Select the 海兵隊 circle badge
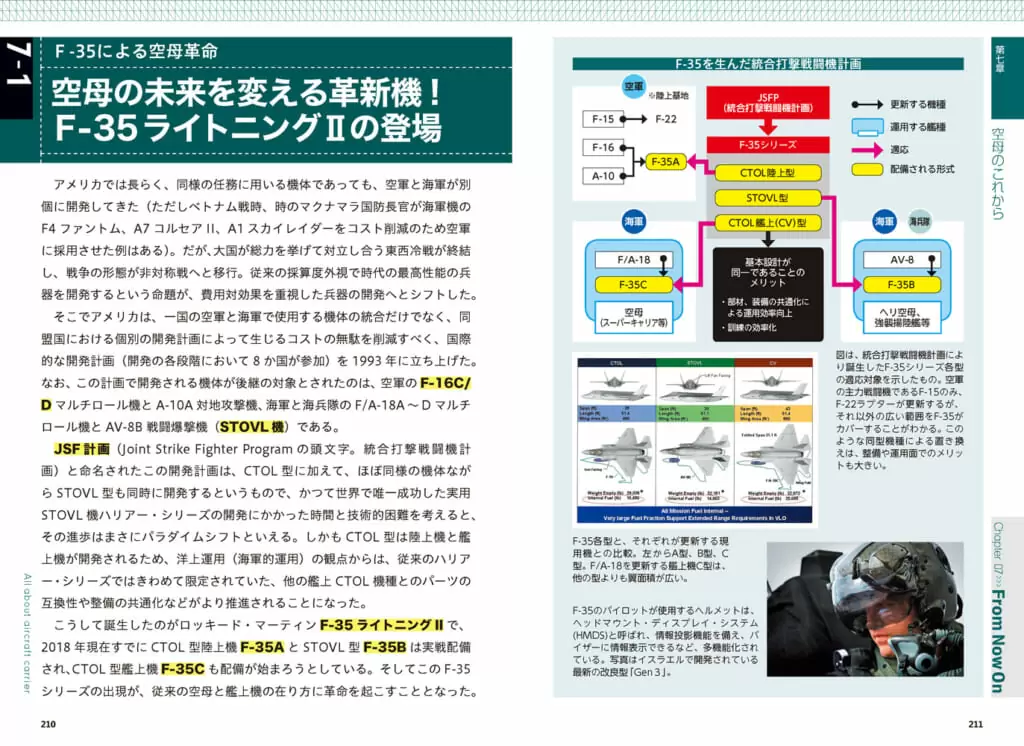Screen dimensions: 1024x746 click(920, 222)
